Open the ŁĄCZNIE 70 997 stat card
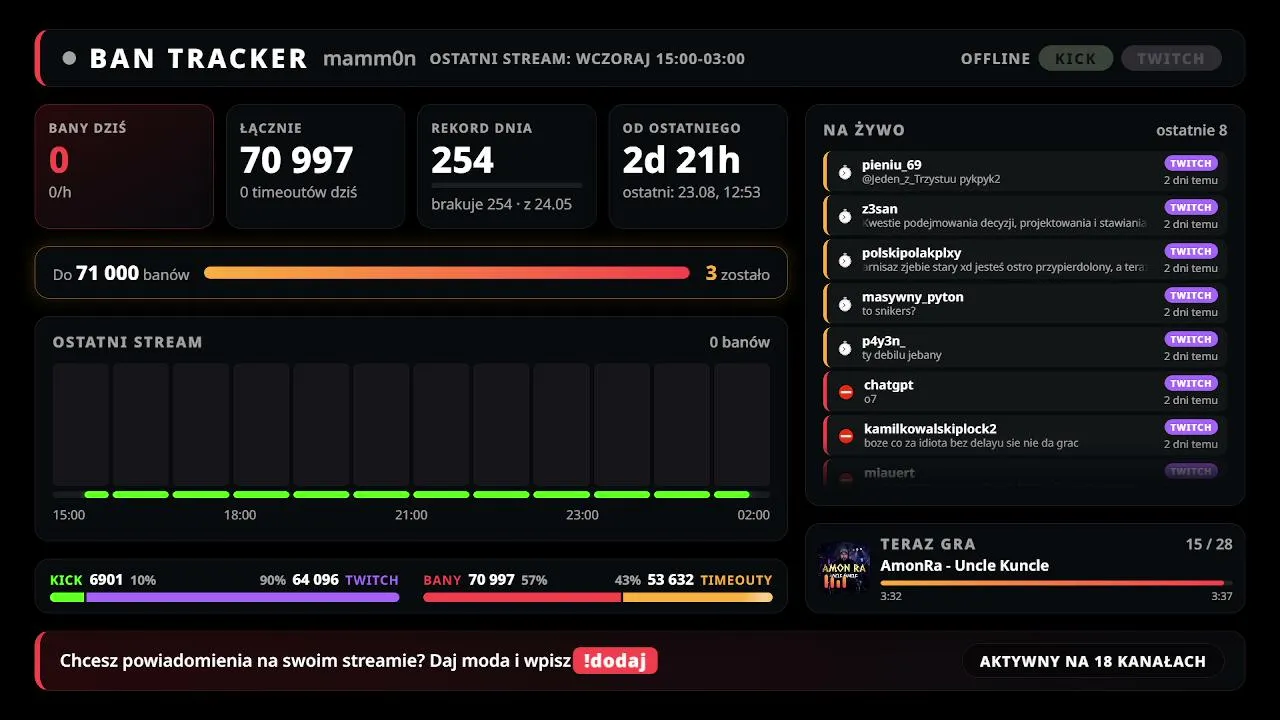 [315, 167]
